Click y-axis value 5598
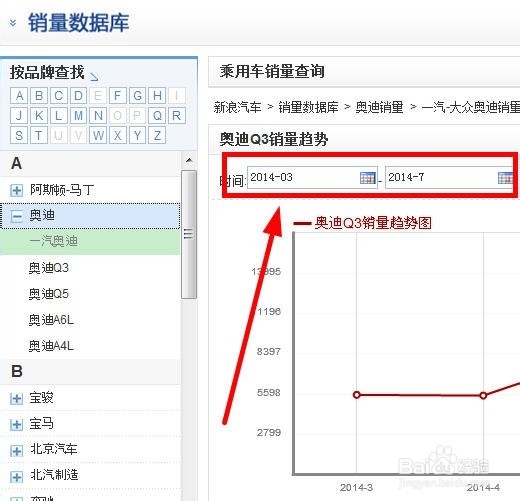520x501 pixels. [269, 393]
